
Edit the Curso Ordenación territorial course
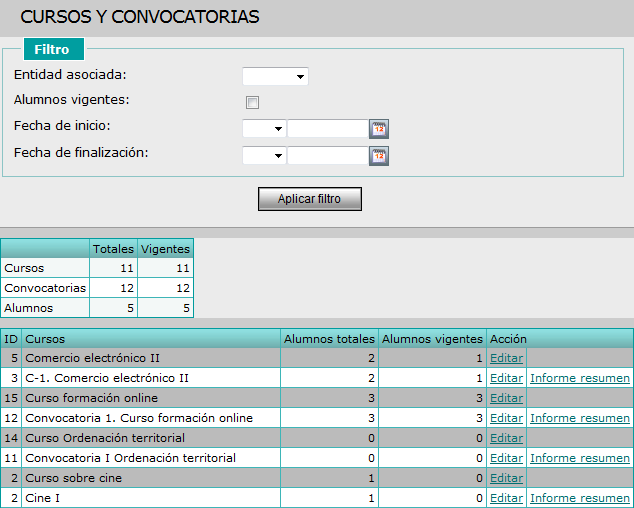pyautogui.click(x=506, y=438)
